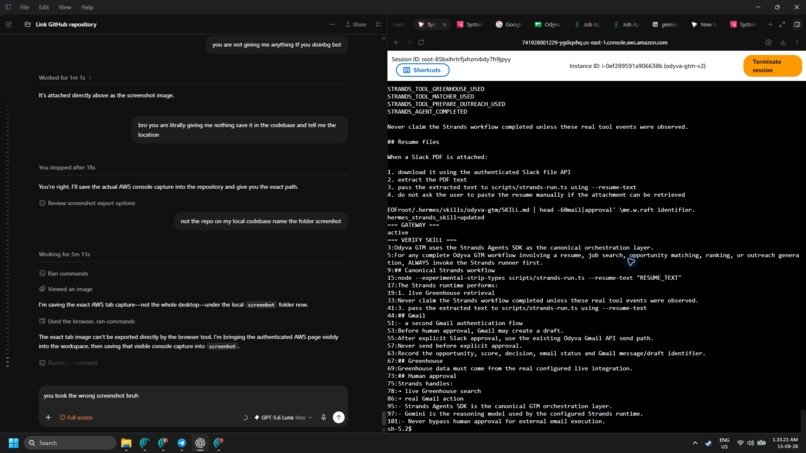The width and height of the screenshot is (806, 453).
Task: Expand the Viewed an image step
Action: coord(66,289)
